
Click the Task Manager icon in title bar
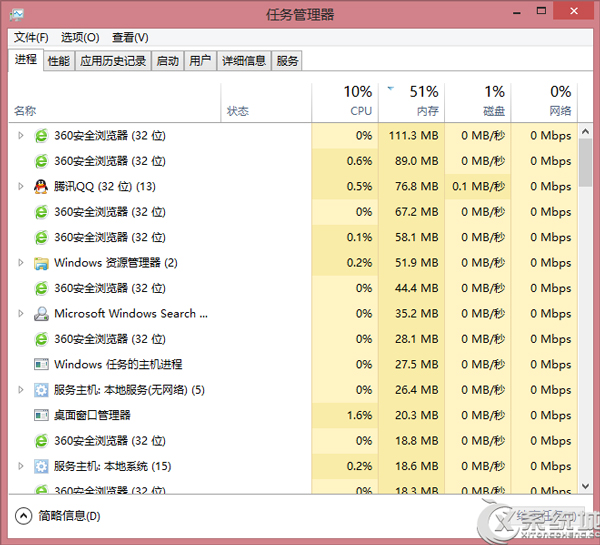pyautogui.click(x=17, y=15)
